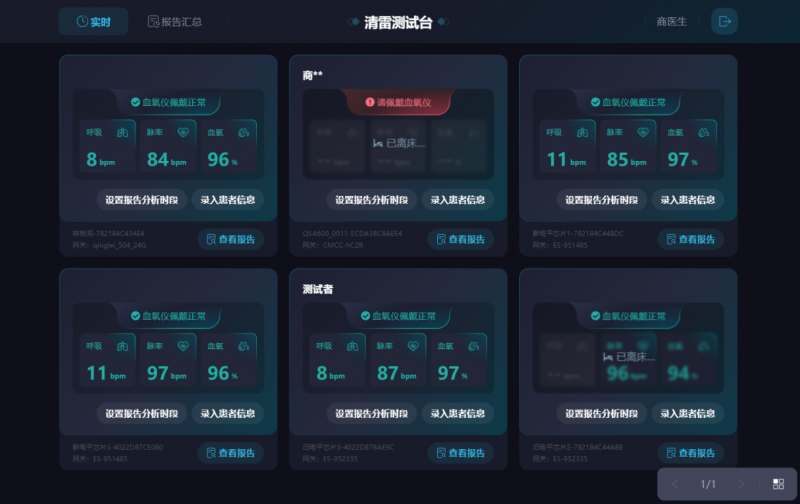
Task: Click the 清雷测试台 title
Action: click(398, 22)
